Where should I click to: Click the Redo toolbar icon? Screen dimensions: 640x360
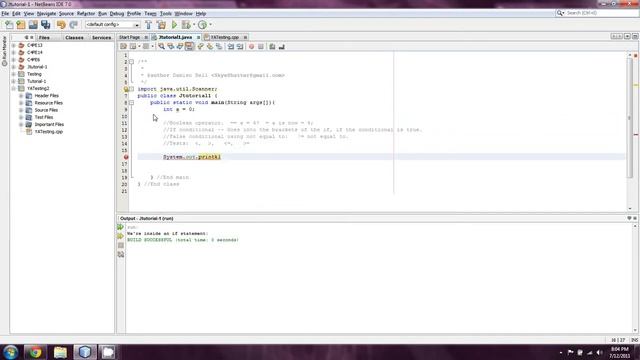pyautogui.click(x=73, y=25)
